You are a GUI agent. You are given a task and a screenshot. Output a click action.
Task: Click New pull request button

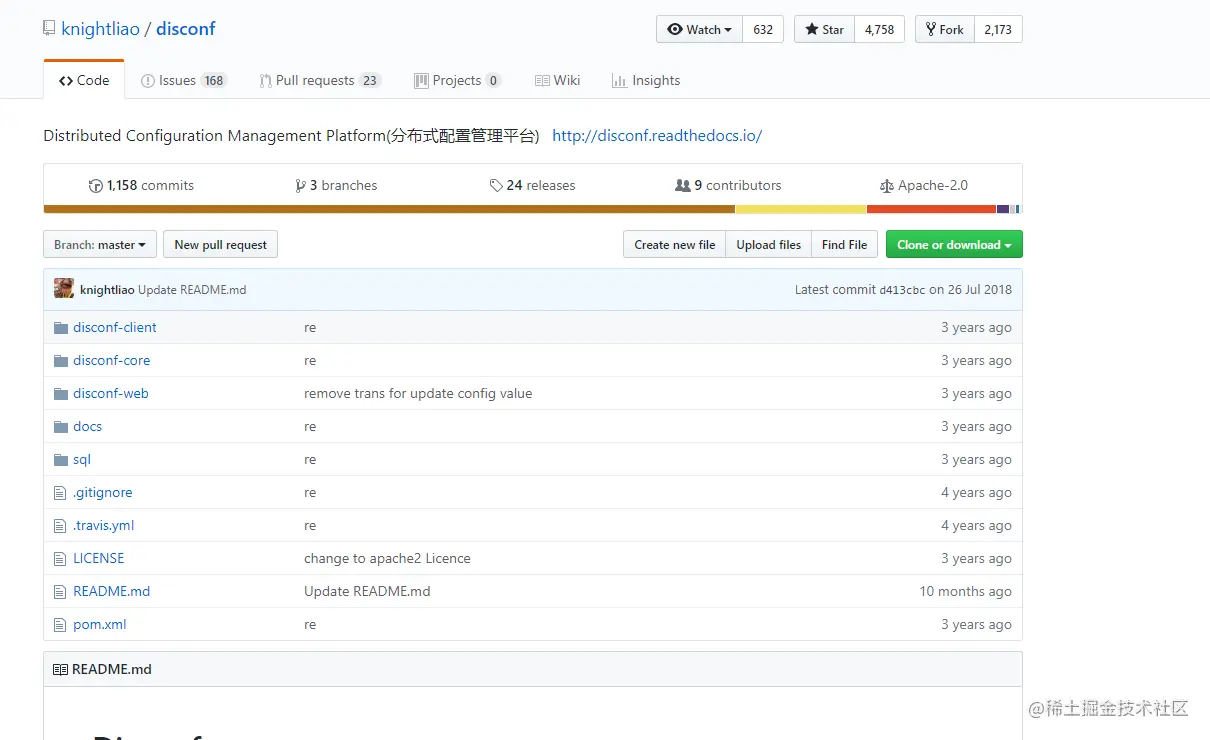220,244
